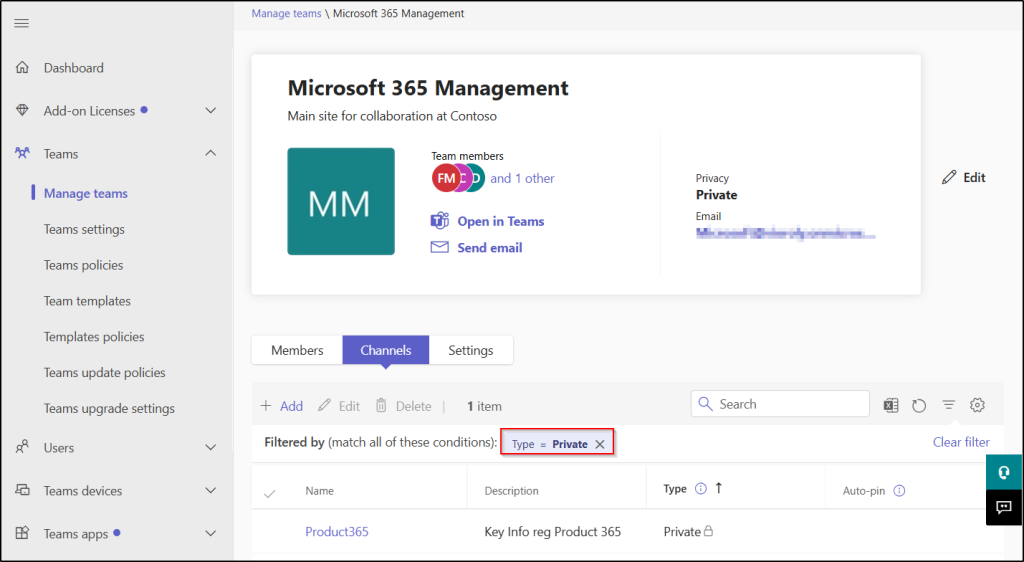Collapse the Teams navigation section
This screenshot has height=562, width=1024.
coord(210,153)
